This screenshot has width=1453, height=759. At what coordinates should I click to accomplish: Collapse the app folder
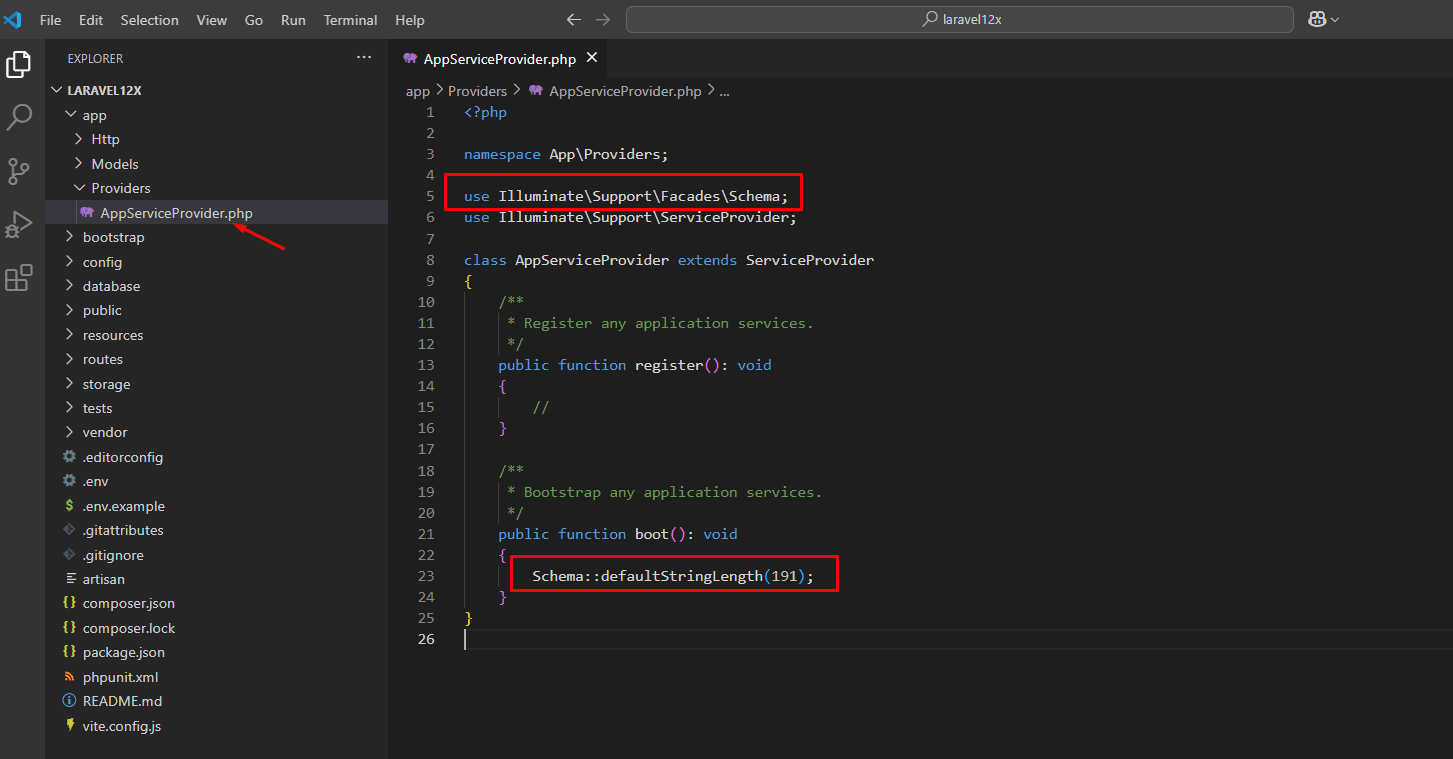tap(94, 115)
